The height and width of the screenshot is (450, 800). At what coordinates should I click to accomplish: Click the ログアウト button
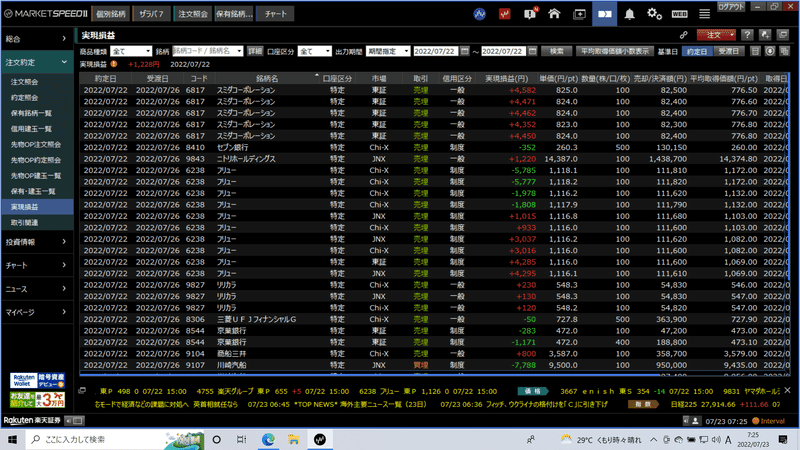[731, 7]
